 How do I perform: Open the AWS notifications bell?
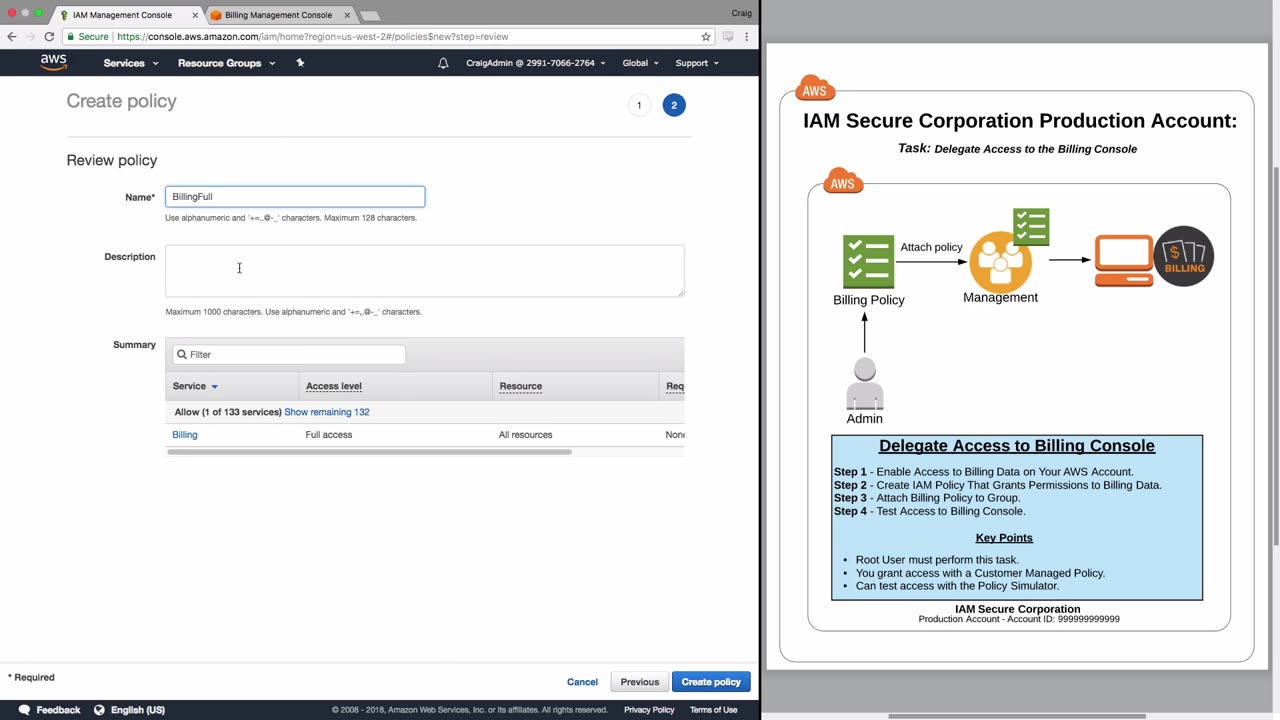coord(443,63)
